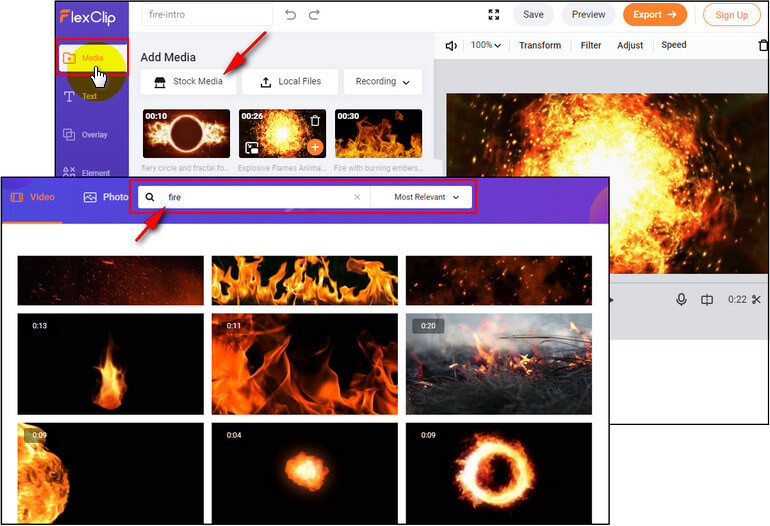Click the Export button
The height and width of the screenshot is (526, 770).
[x=655, y=15]
